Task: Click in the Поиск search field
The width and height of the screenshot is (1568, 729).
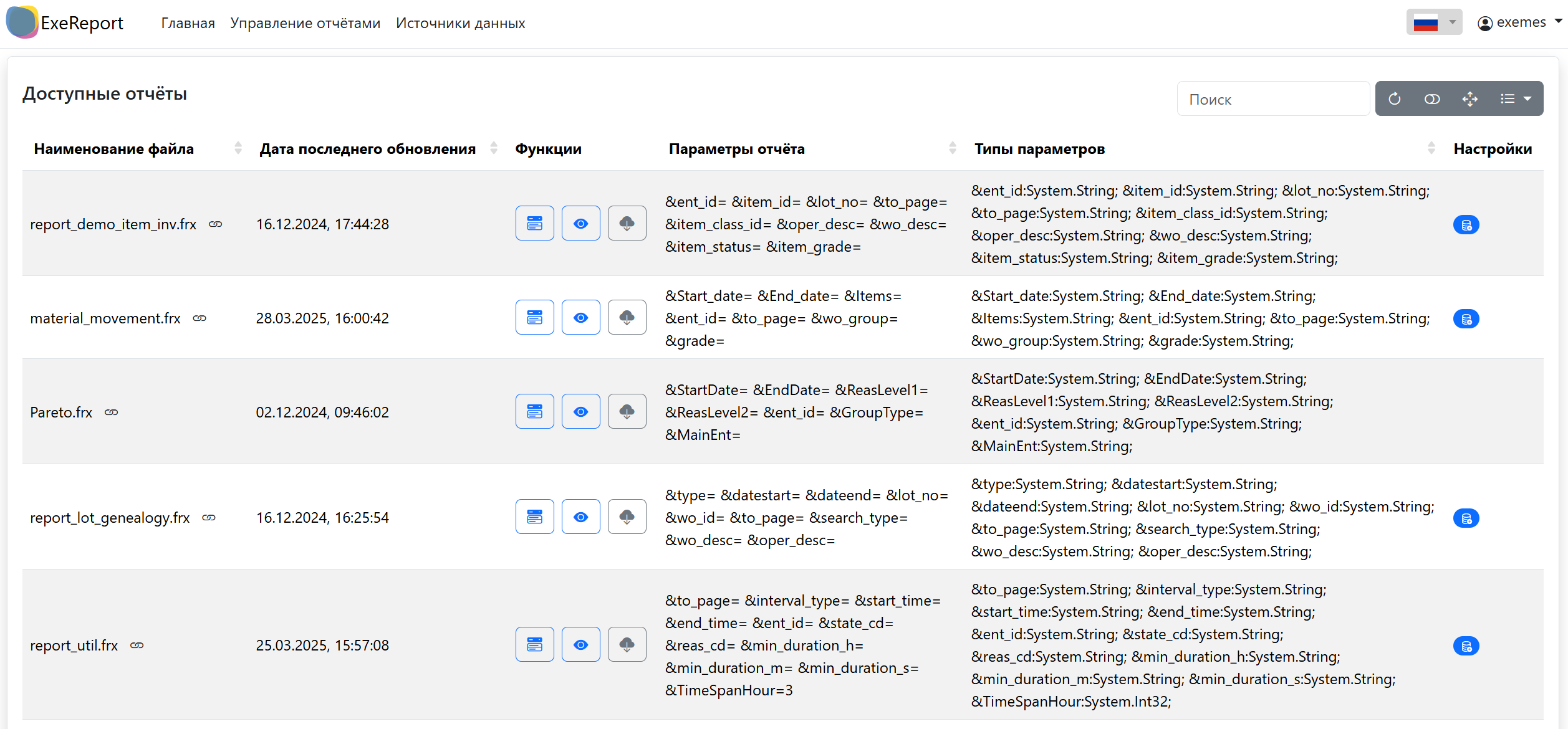Action: click(1272, 99)
